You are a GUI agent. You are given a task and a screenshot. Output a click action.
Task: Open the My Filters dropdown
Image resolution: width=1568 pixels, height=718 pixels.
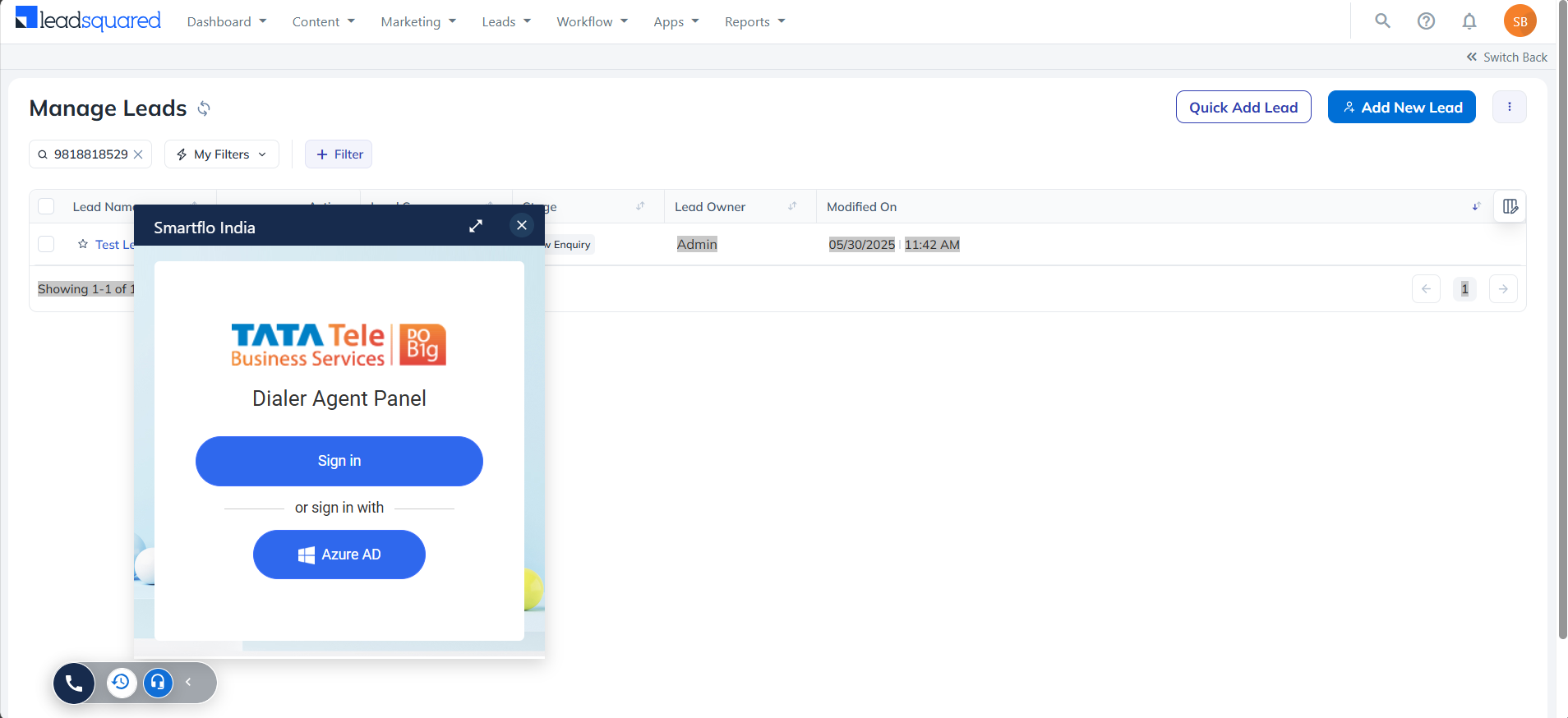click(222, 154)
